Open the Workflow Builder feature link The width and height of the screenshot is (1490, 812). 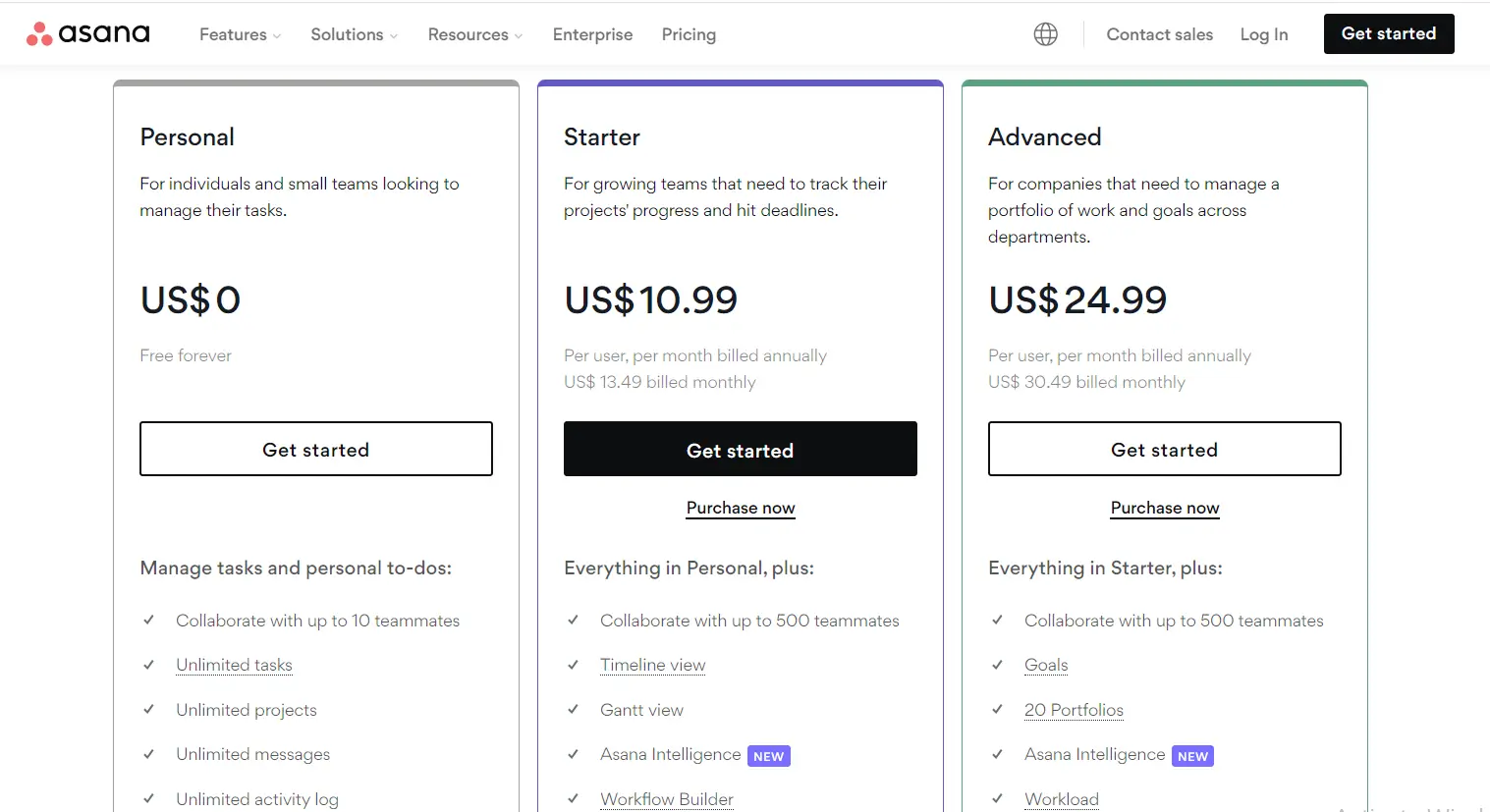tap(667, 799)
